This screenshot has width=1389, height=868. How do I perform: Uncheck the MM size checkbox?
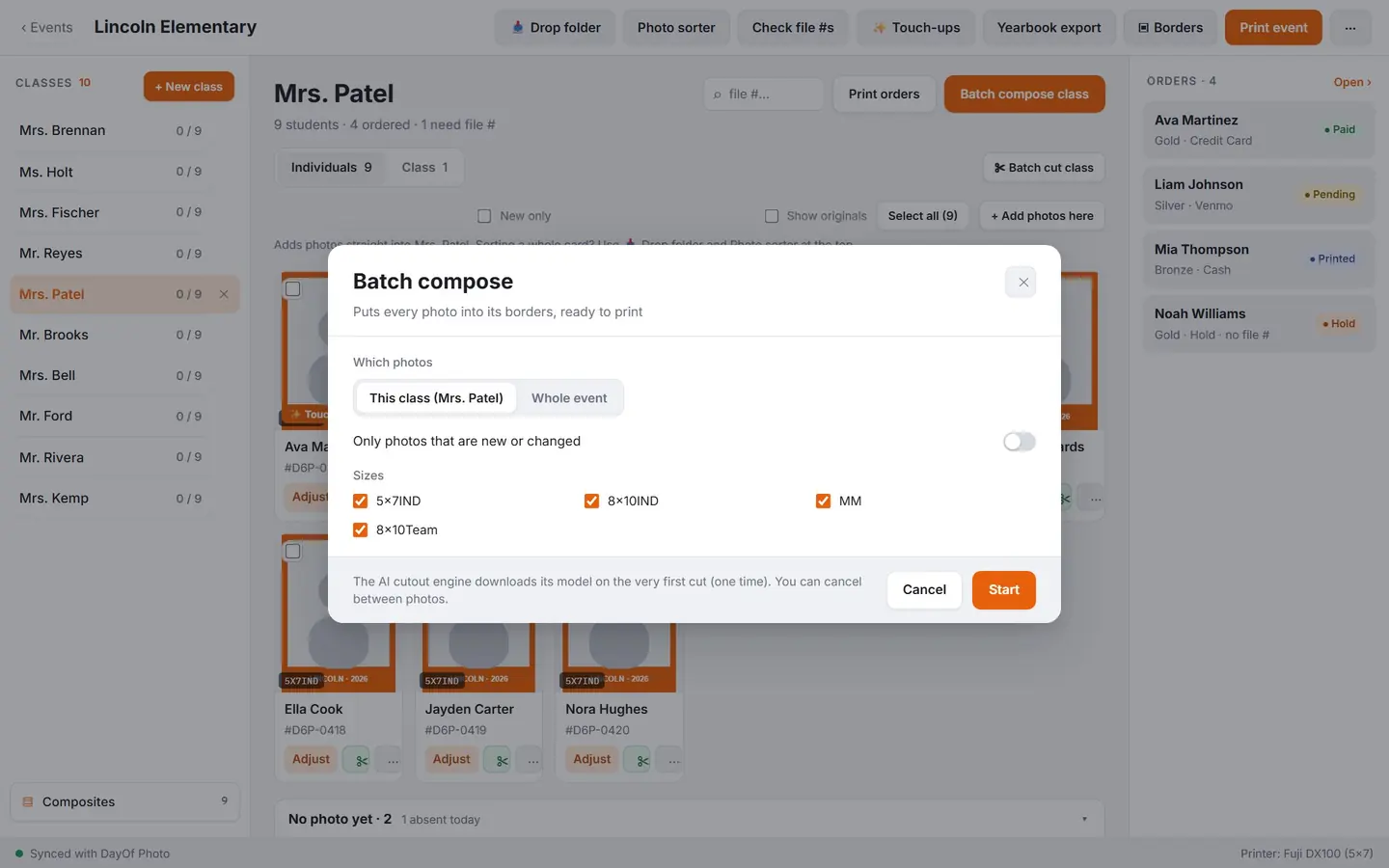pyautogui.click(x=824, y=501)
